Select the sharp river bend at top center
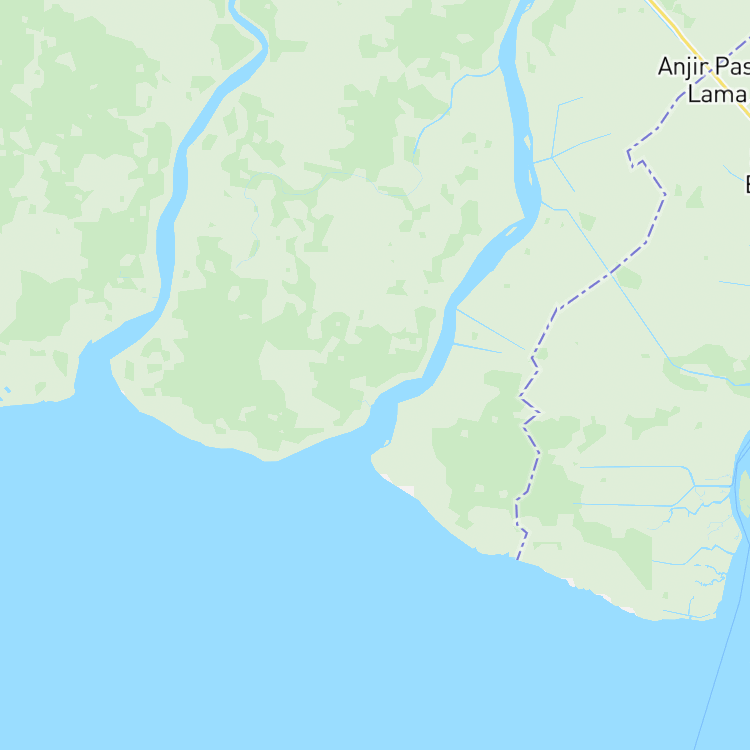The height and width of the screenshot is (750, 750). click(249, 29)
